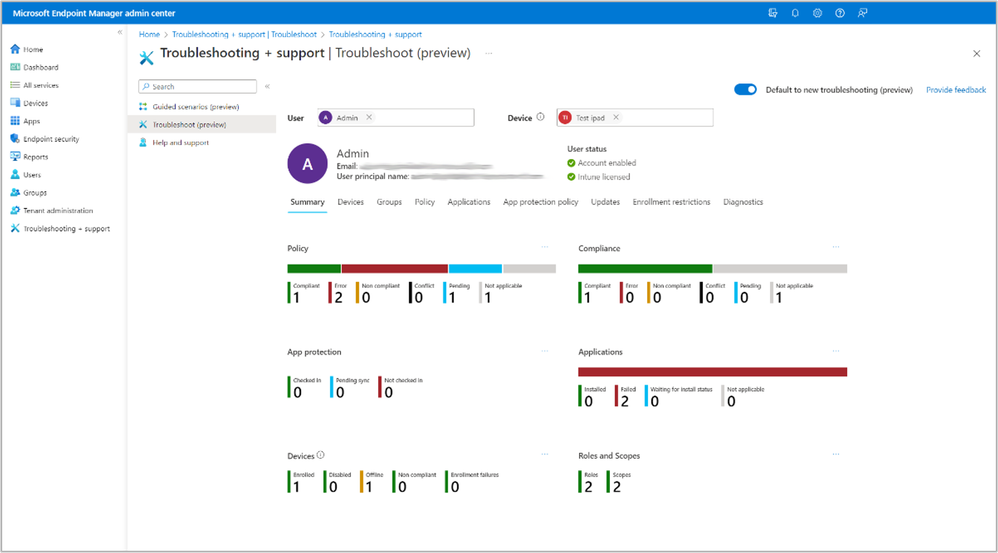Viewport: 998px width, 553px height.
Task: Switch to the Applications tab
Action: tap(468, 202)
